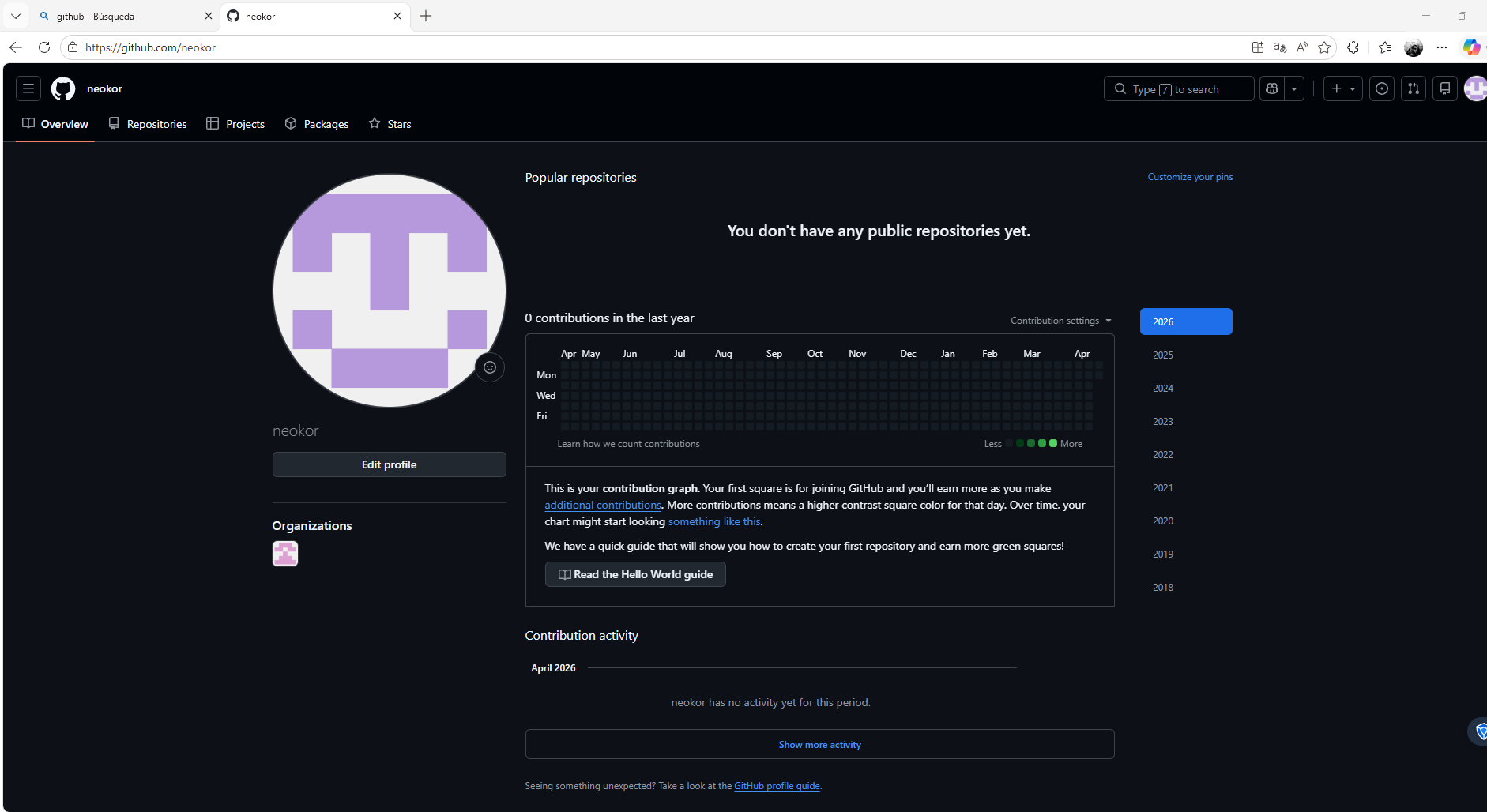Viewport: 1487px width, 812px height.
Task: Open Learn how we count contributions
Action: [x=628, y=444]
